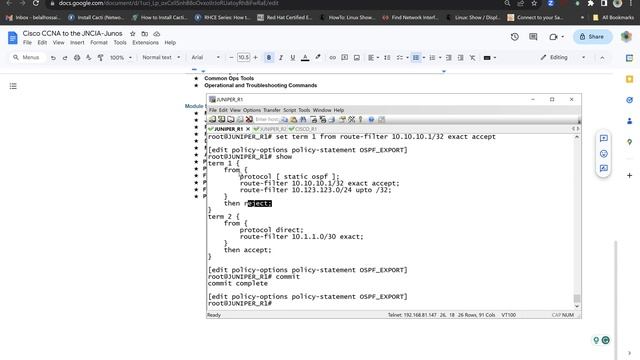Open the text color picker
The width and height of the screenshot is (640, 360).
click(x=305, y=58)
